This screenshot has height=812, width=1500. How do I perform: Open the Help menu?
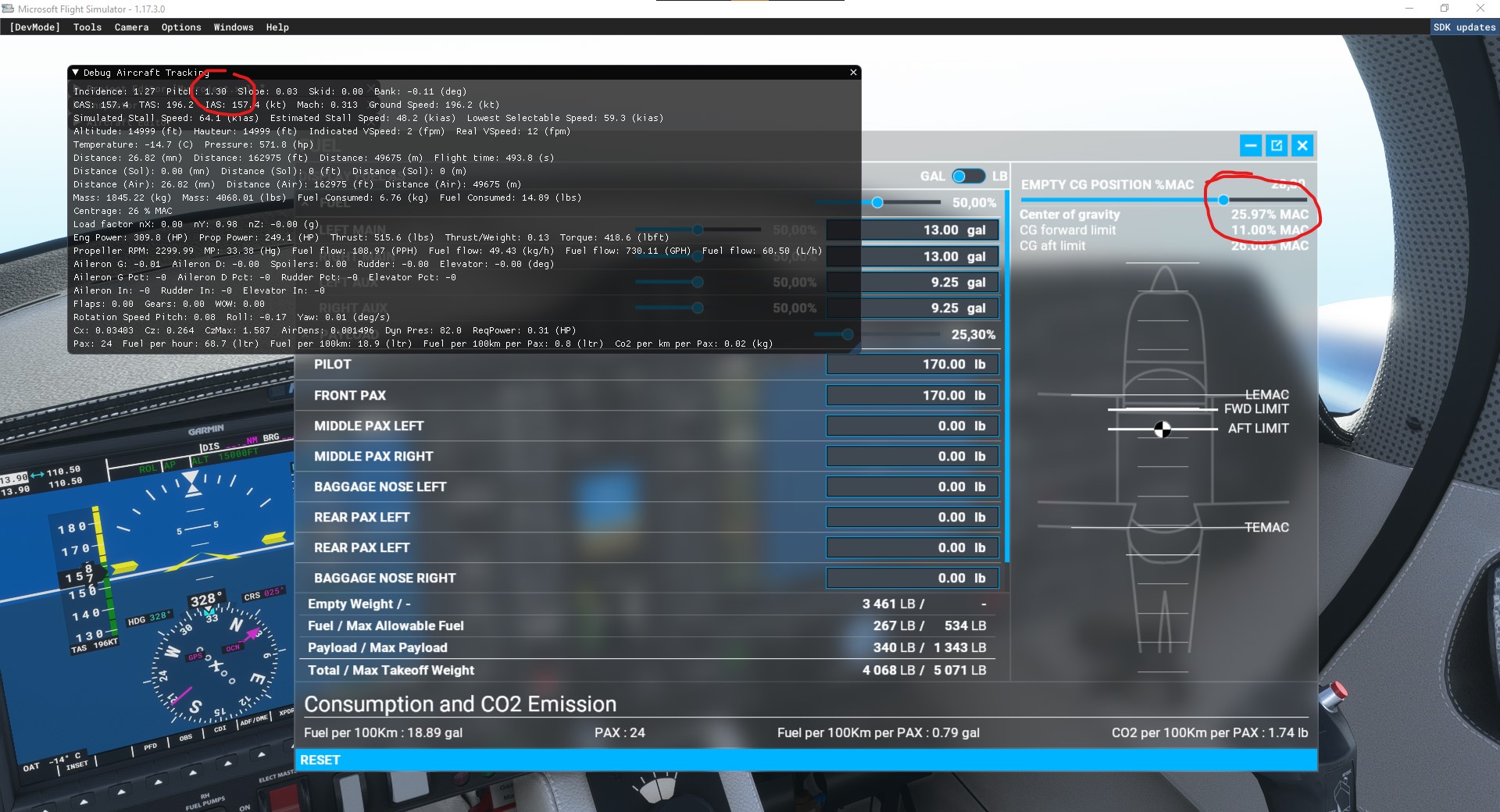[x=277, y=27]
